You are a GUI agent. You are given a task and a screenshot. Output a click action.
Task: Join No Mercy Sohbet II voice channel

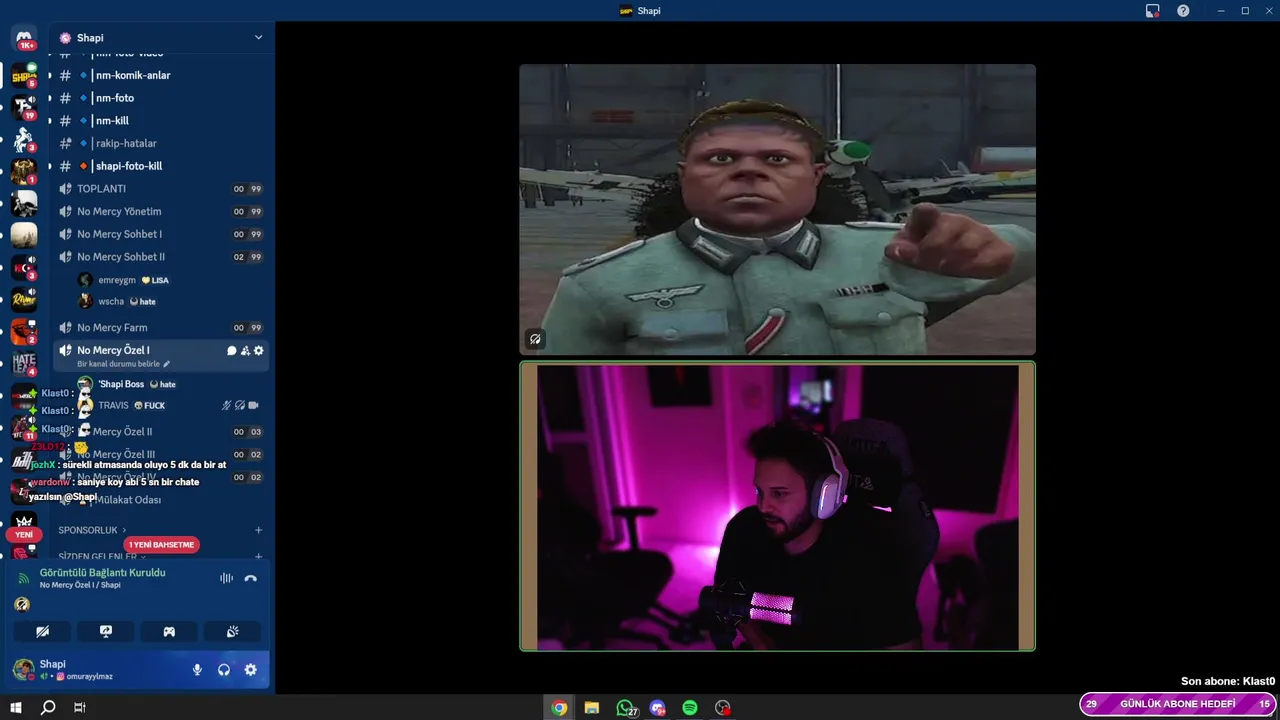pyautogui.click(x=161, y=257)
